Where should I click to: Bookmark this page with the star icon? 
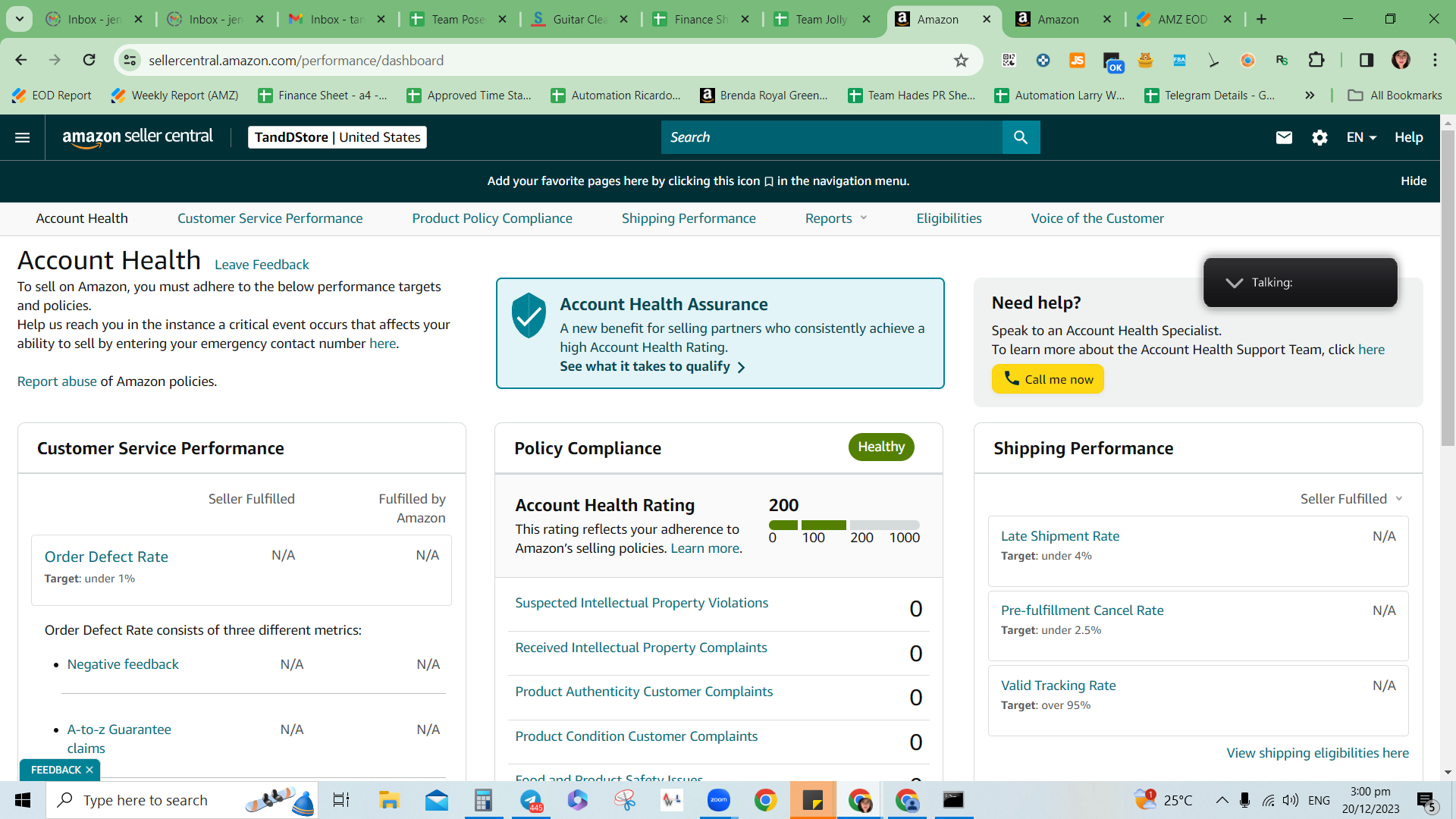click(x=961, y=61)
